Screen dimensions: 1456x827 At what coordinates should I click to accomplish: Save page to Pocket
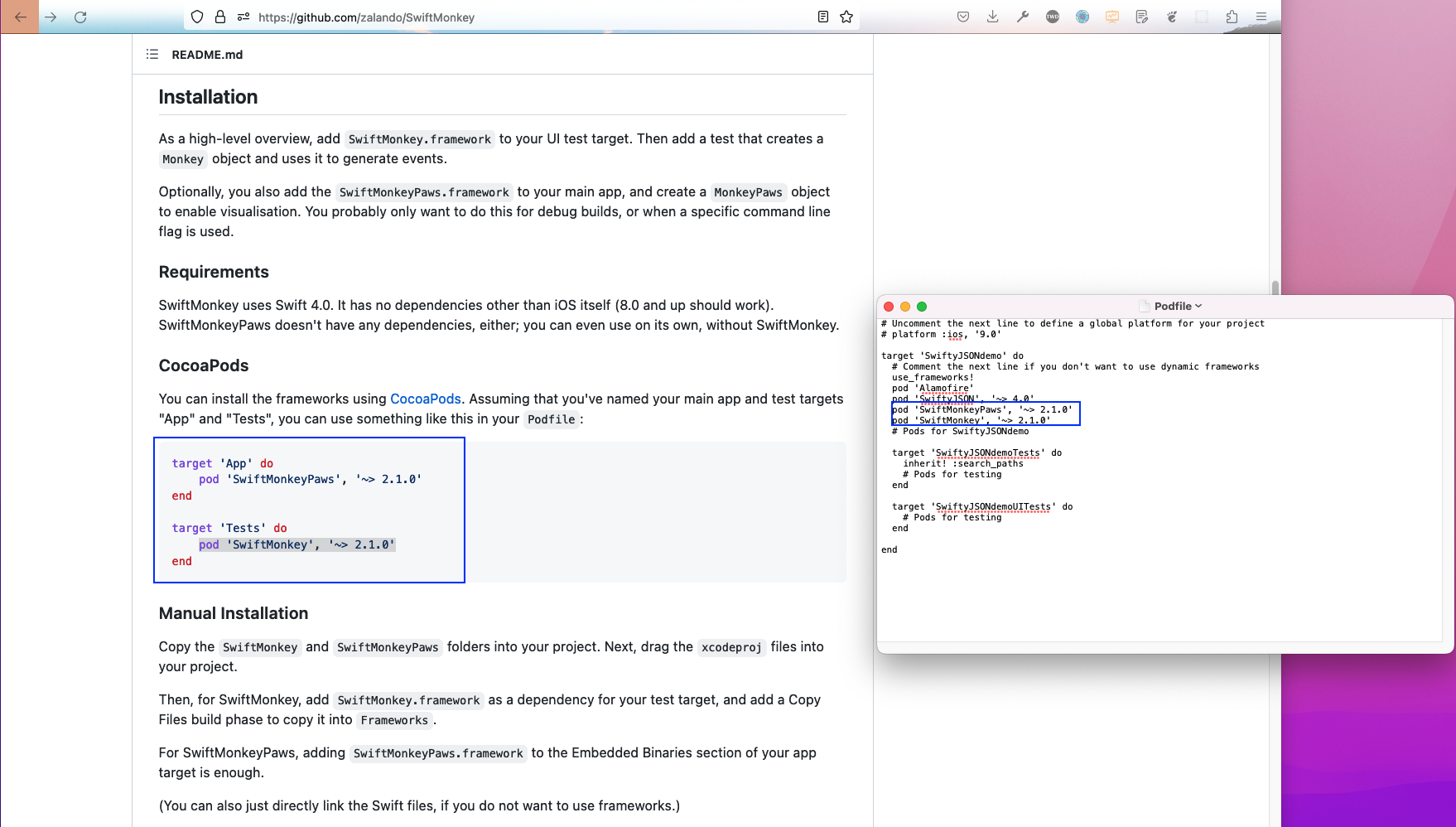click(x=963, y=17)
